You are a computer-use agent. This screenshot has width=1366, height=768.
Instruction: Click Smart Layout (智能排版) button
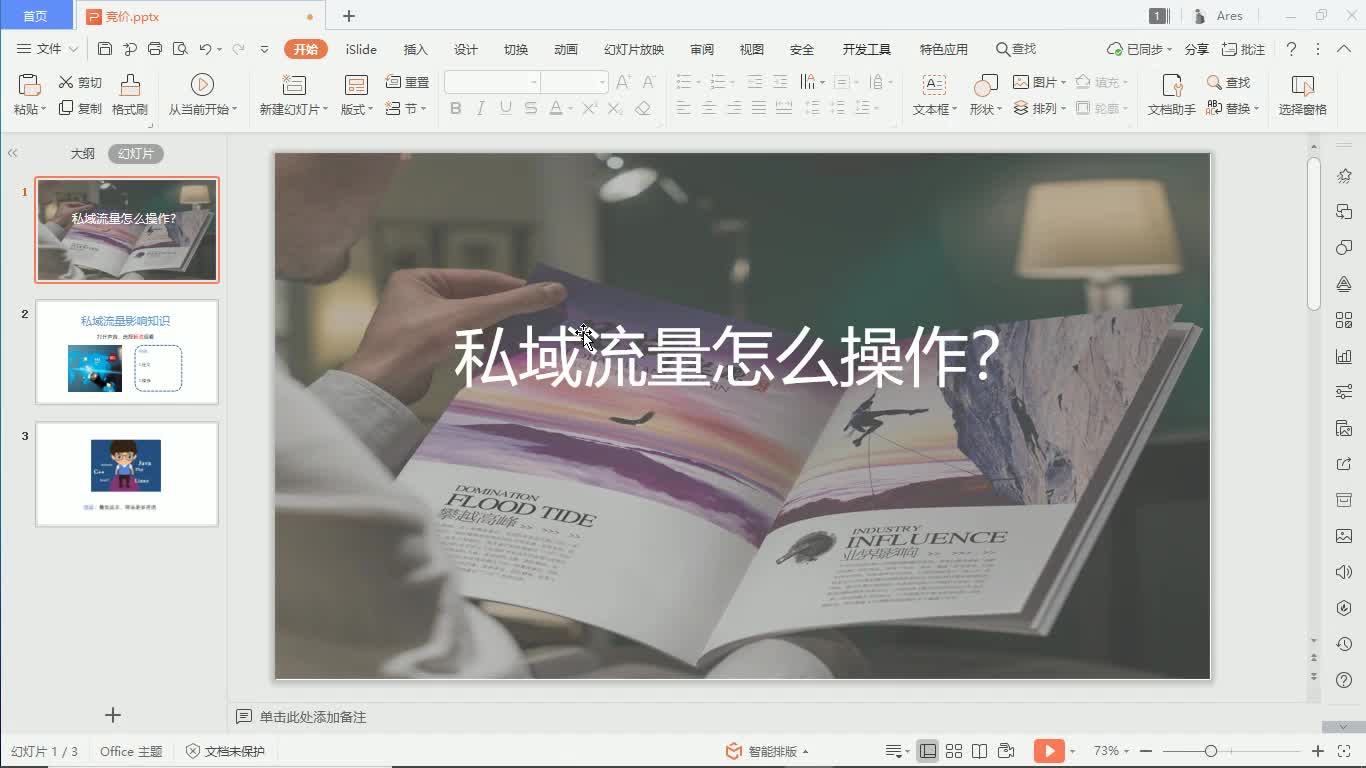(x=767, y=751)
